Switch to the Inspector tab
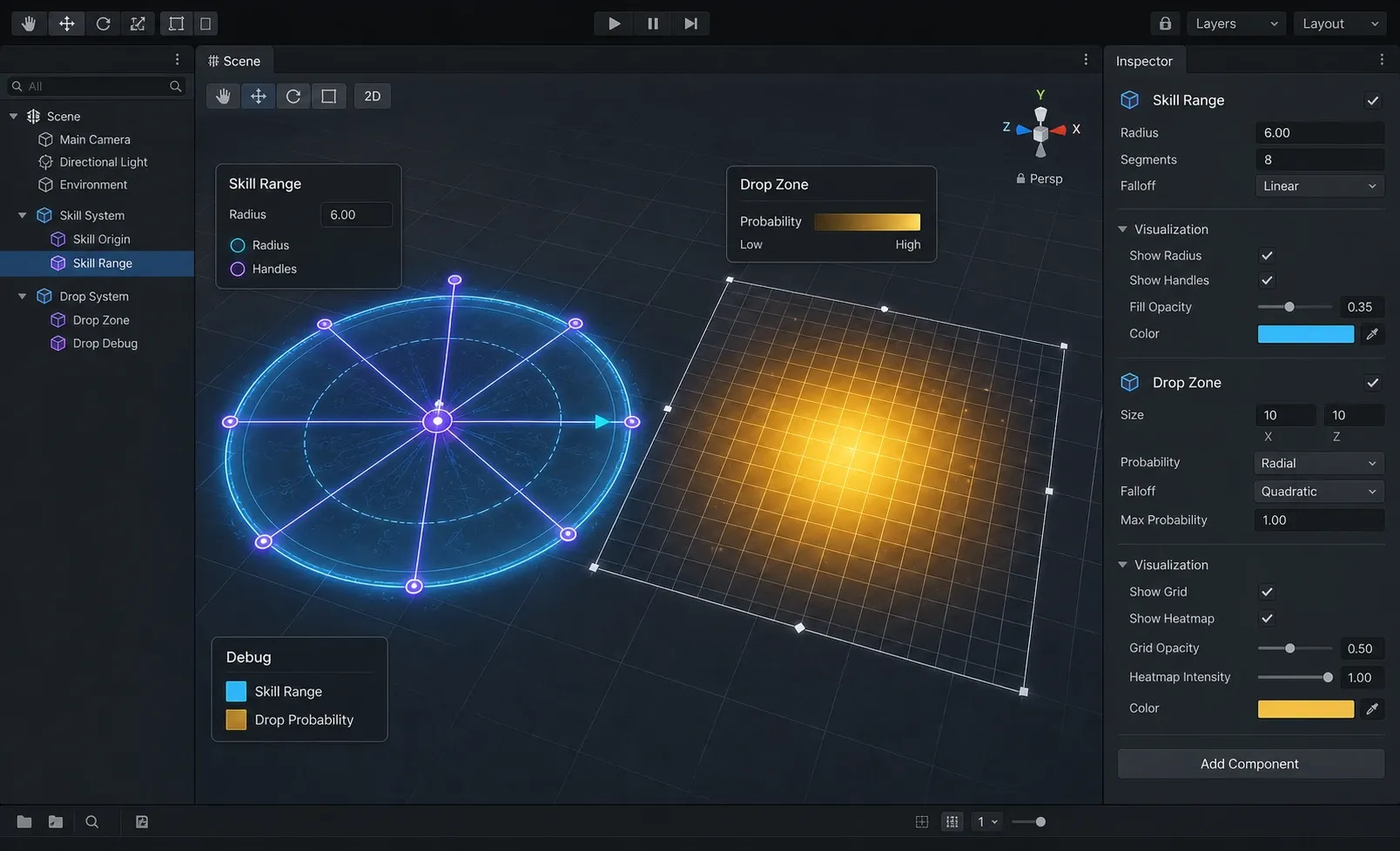 [x=1144, y=61]
